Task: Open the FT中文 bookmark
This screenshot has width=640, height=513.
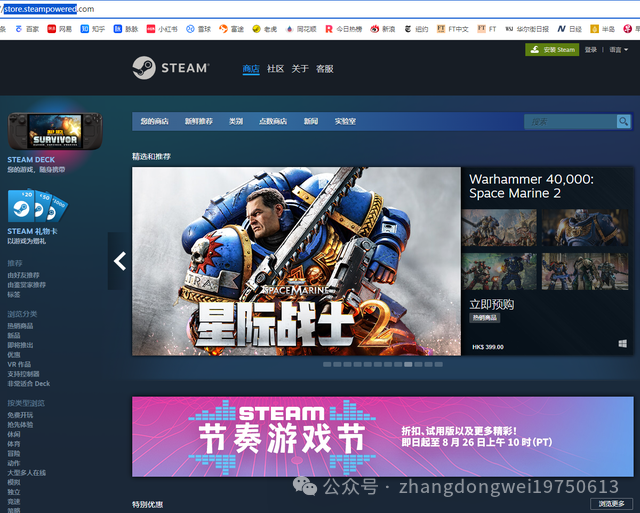Action: pos(452,29)
